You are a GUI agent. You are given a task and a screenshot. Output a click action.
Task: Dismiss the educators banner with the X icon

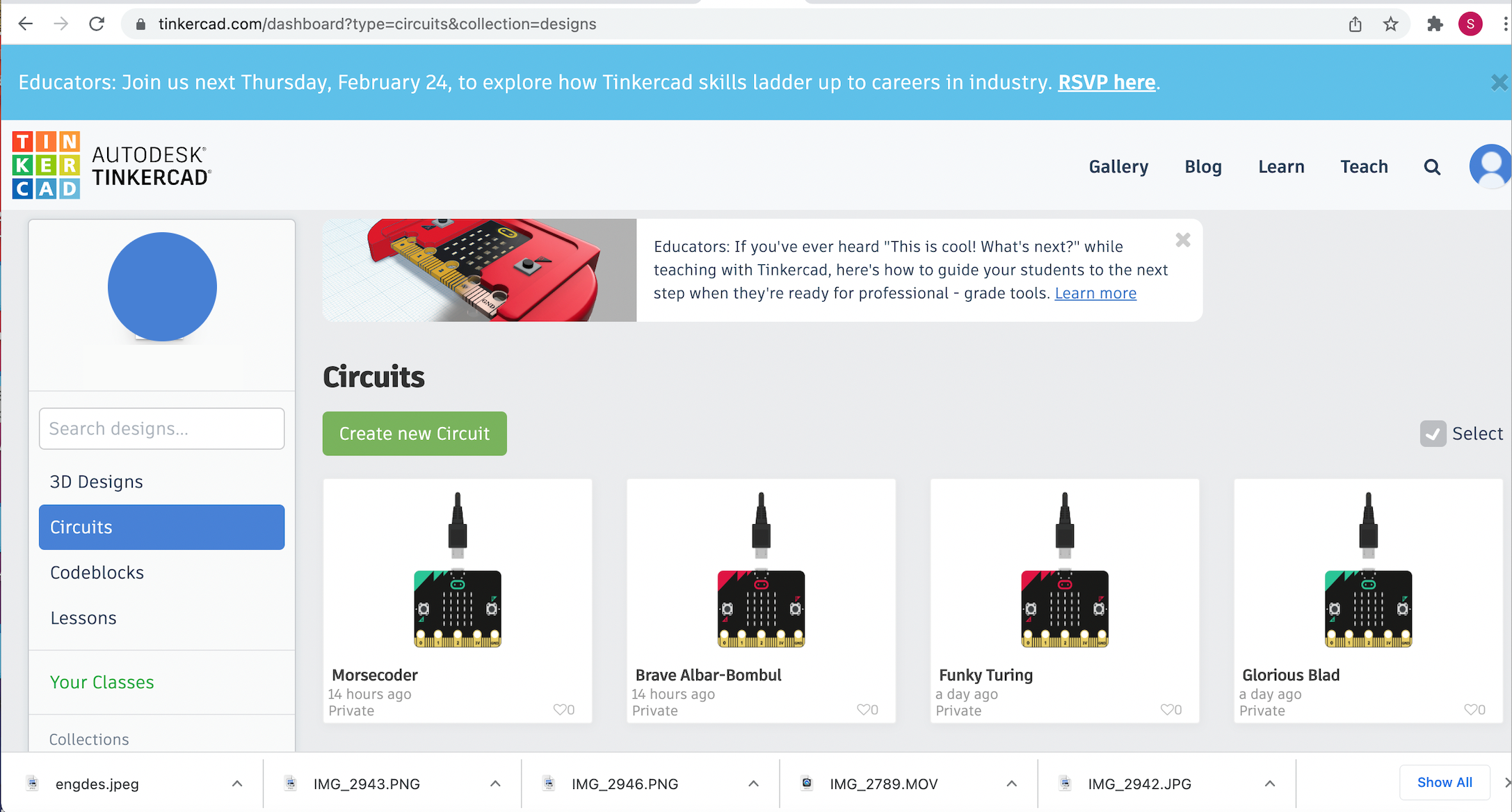tap(1499, 82)
